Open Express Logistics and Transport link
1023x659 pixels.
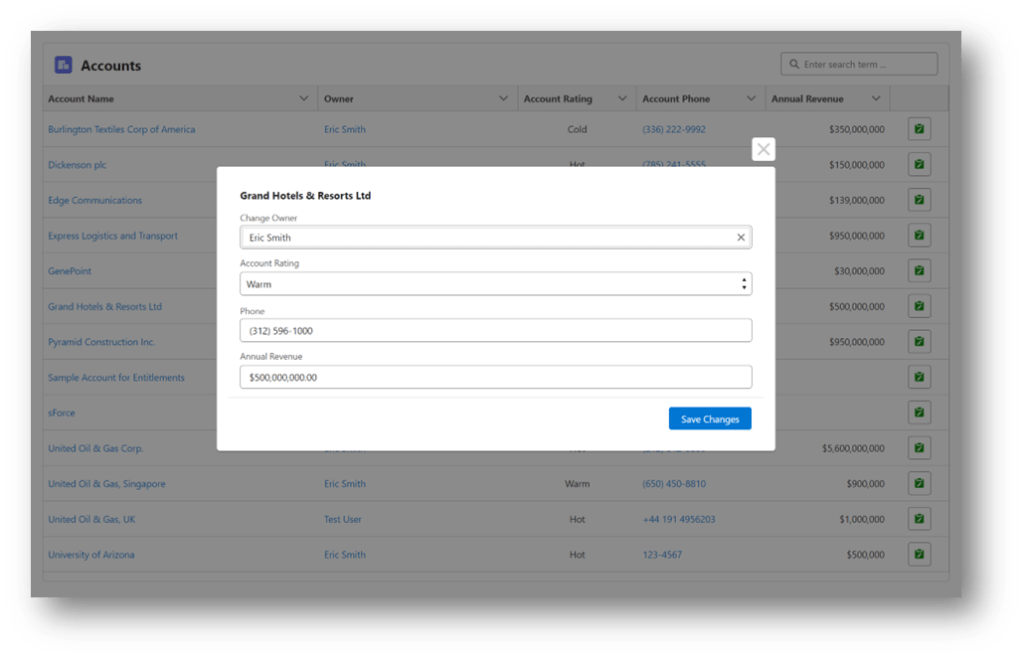pos(113,236)
